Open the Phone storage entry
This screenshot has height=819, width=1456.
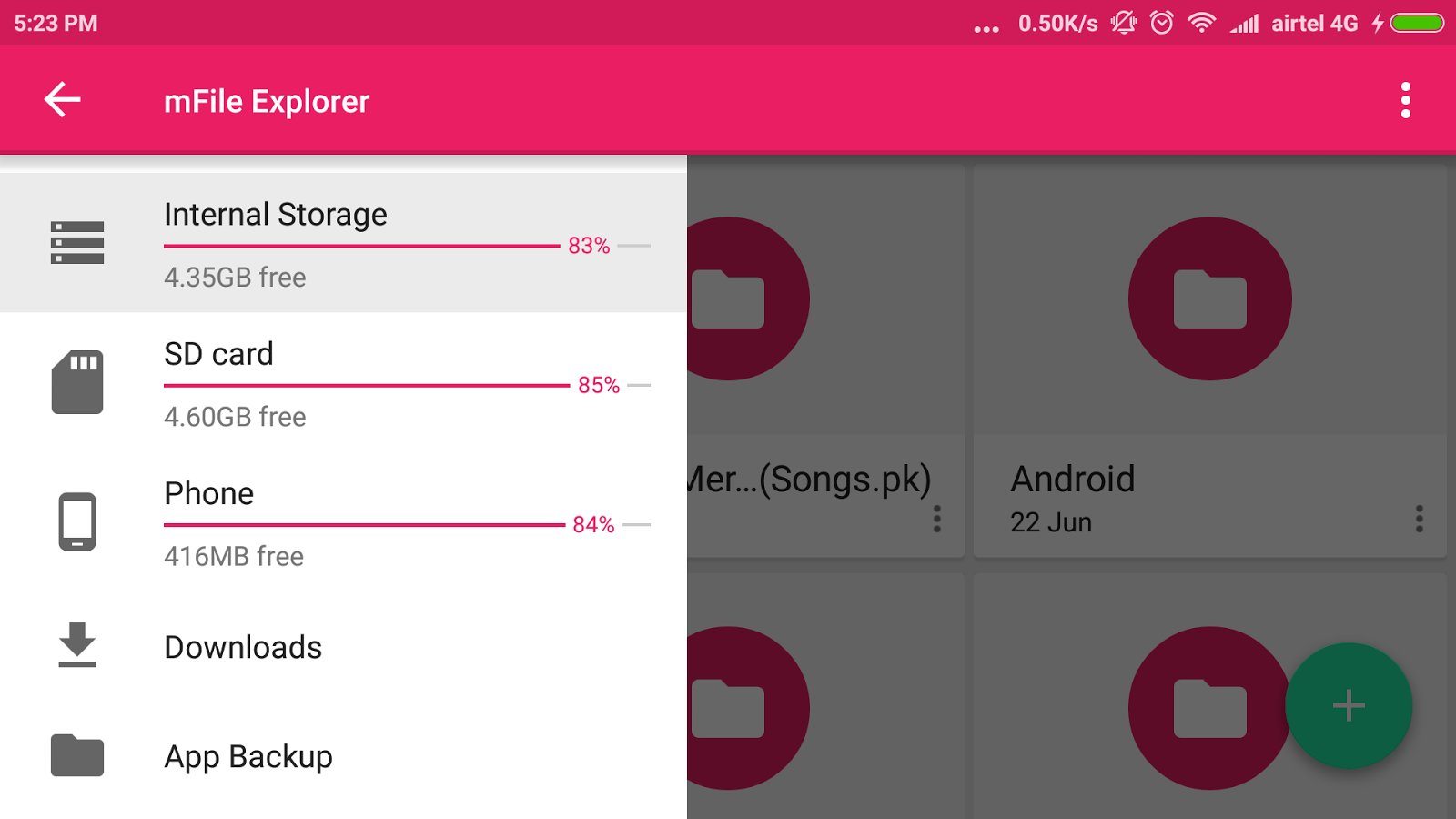pos(209,493)
